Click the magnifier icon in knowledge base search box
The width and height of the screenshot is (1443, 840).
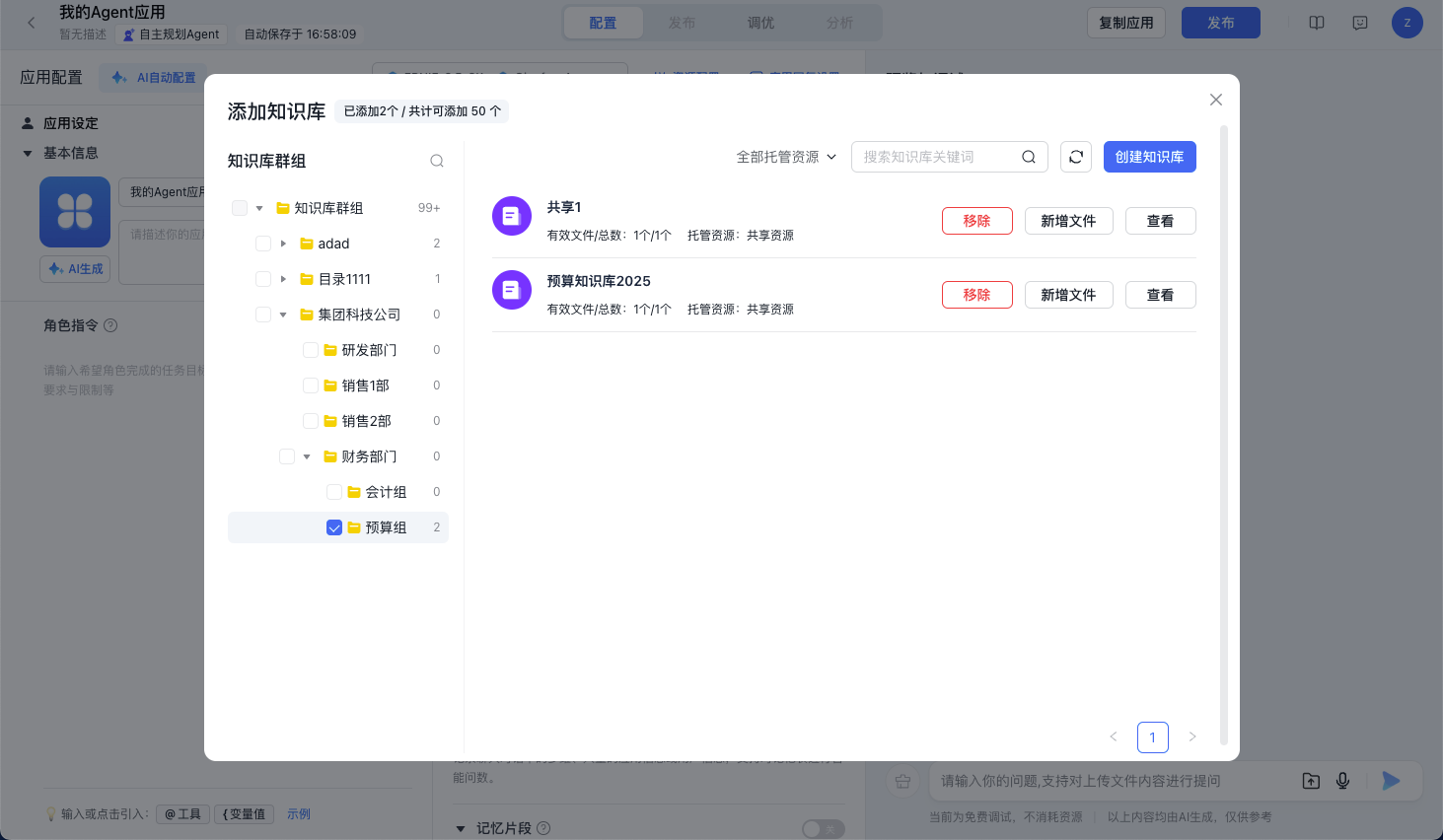(x=1029, y=157)
